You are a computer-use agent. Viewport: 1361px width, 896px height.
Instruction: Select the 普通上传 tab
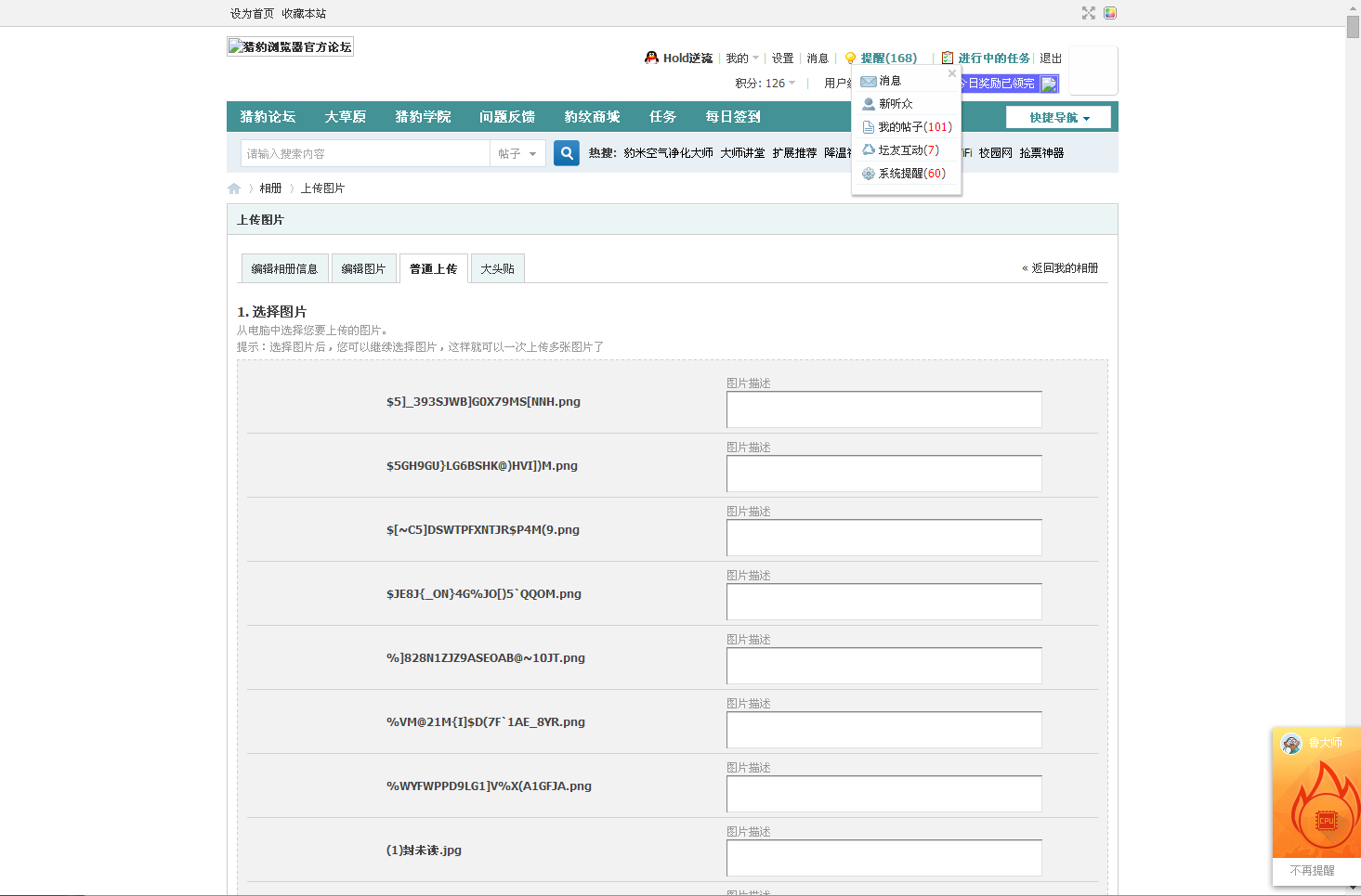[433, 268]
